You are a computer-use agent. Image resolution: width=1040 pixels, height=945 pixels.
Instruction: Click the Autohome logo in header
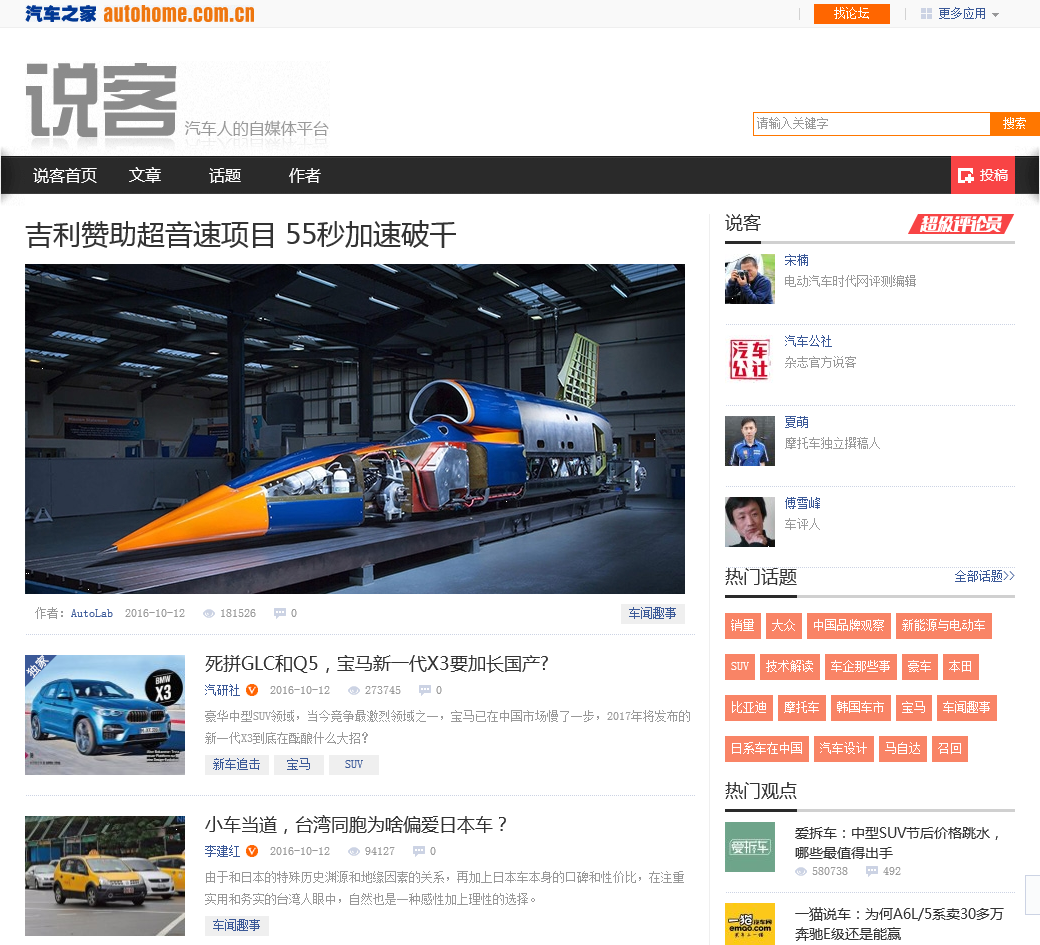coord(140,13)
